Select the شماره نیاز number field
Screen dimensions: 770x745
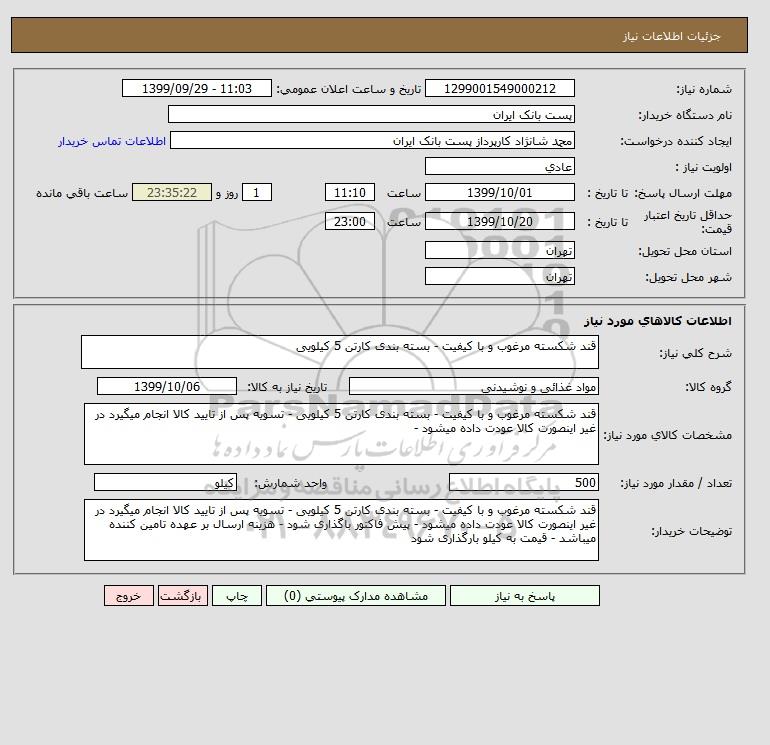pos(499,88)
